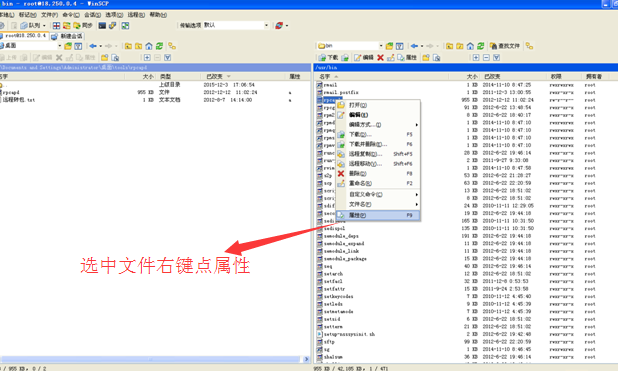
Task: Open the terminal console icon
Action: coord(102,26)
